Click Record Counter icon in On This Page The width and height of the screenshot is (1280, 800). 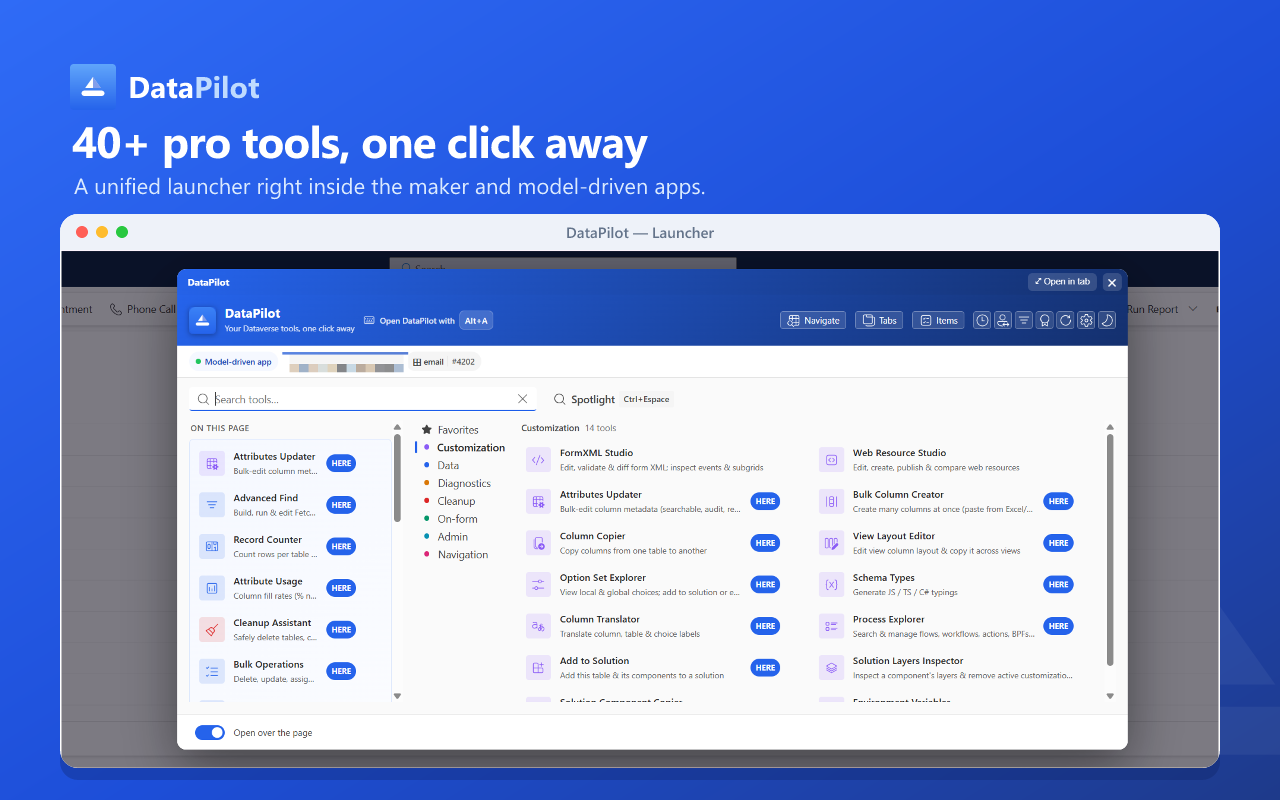[x=212, y=546]
